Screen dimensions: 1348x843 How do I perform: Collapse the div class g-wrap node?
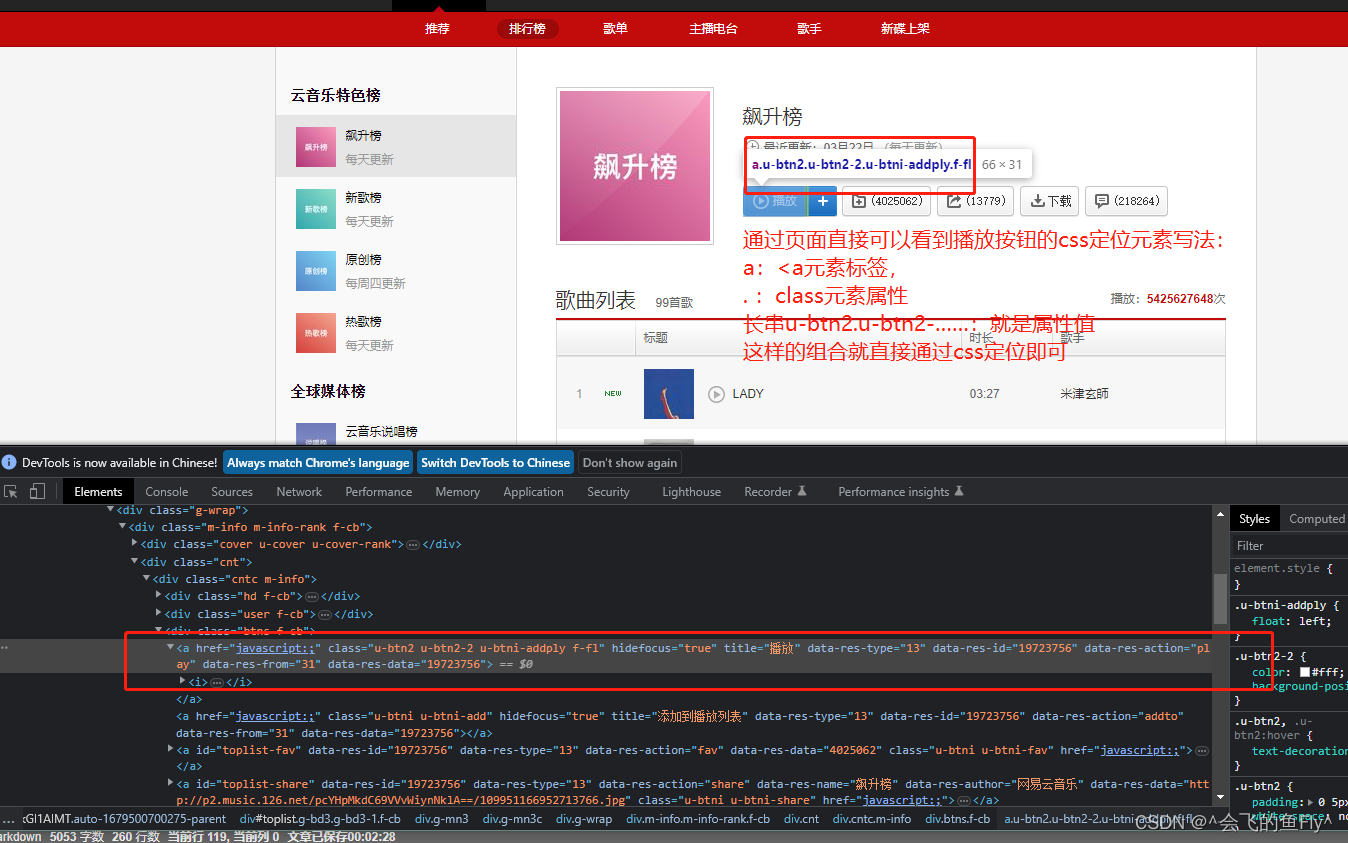pos(110,510)
